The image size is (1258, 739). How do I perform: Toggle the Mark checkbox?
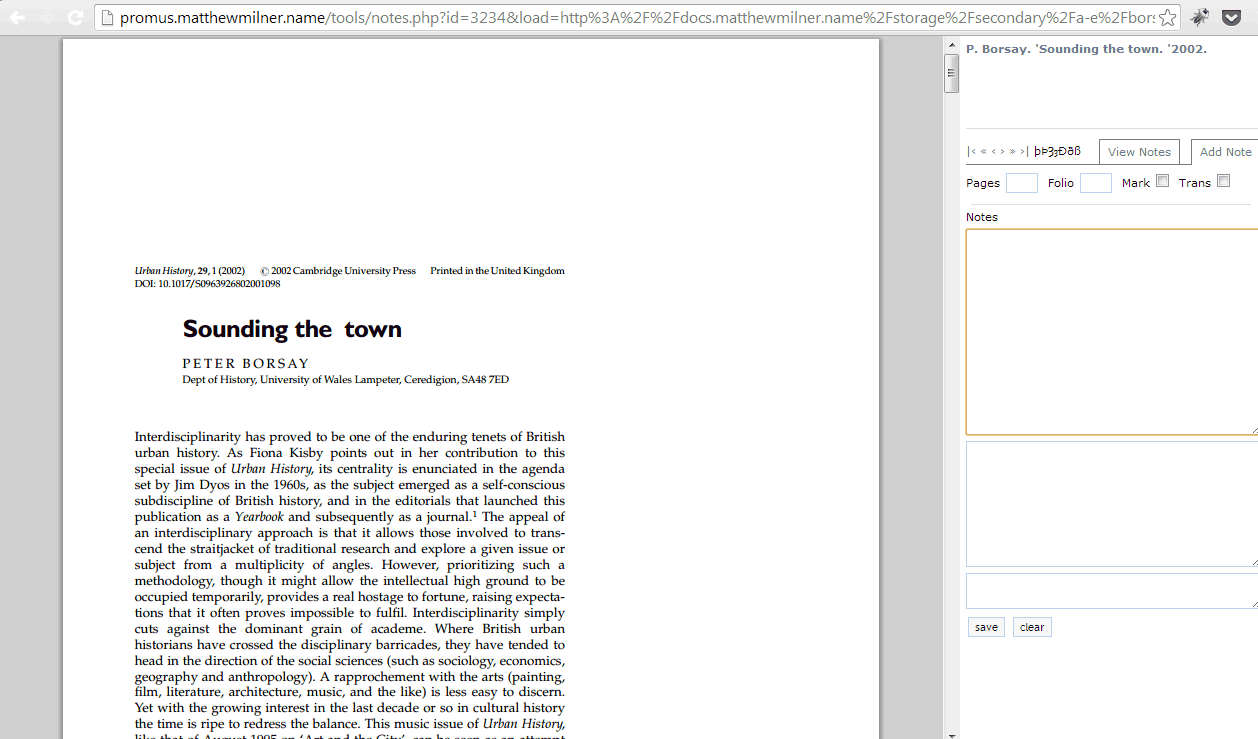coord(1162,181)
